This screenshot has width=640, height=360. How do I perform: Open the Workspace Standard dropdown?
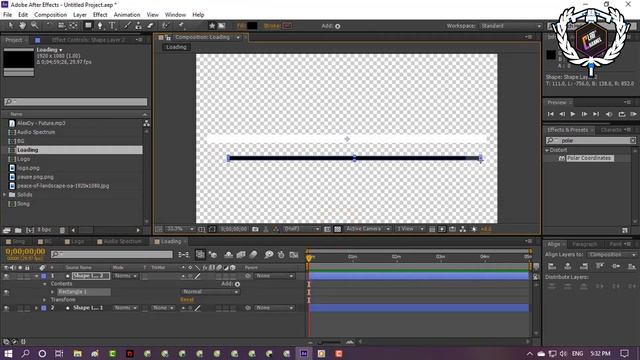tap(510, 26)
